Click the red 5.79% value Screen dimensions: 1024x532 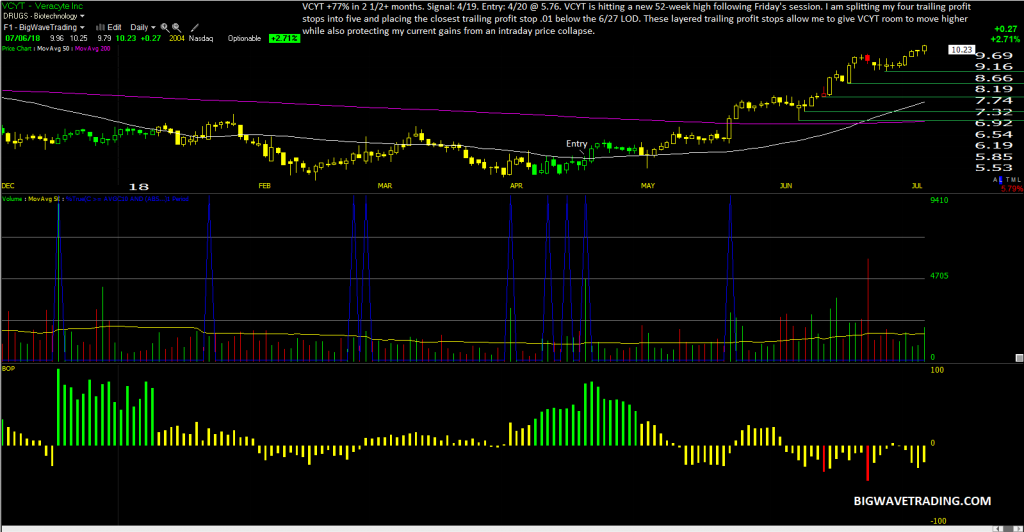1012,189
